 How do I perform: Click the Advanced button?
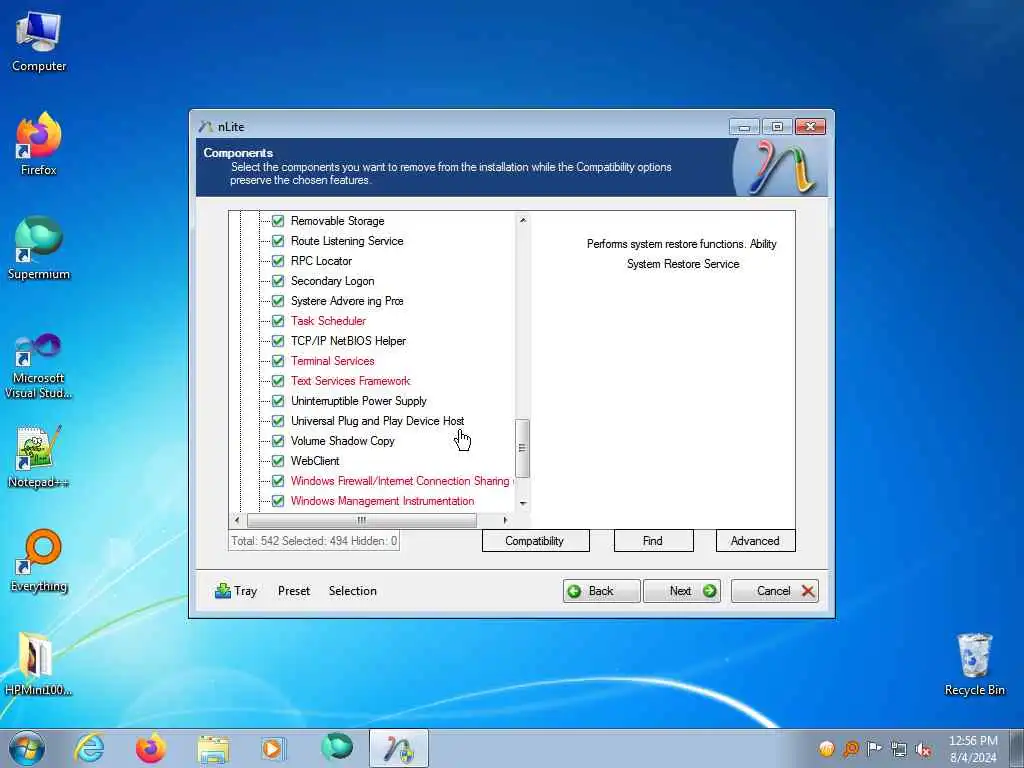click(x=756, y=541)
